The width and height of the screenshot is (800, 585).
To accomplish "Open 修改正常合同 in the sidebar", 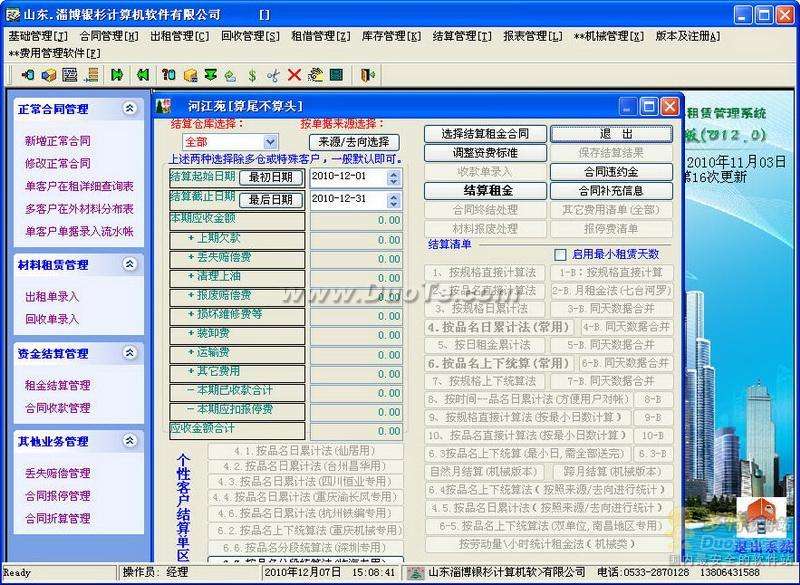I will (x=58, y=163).
